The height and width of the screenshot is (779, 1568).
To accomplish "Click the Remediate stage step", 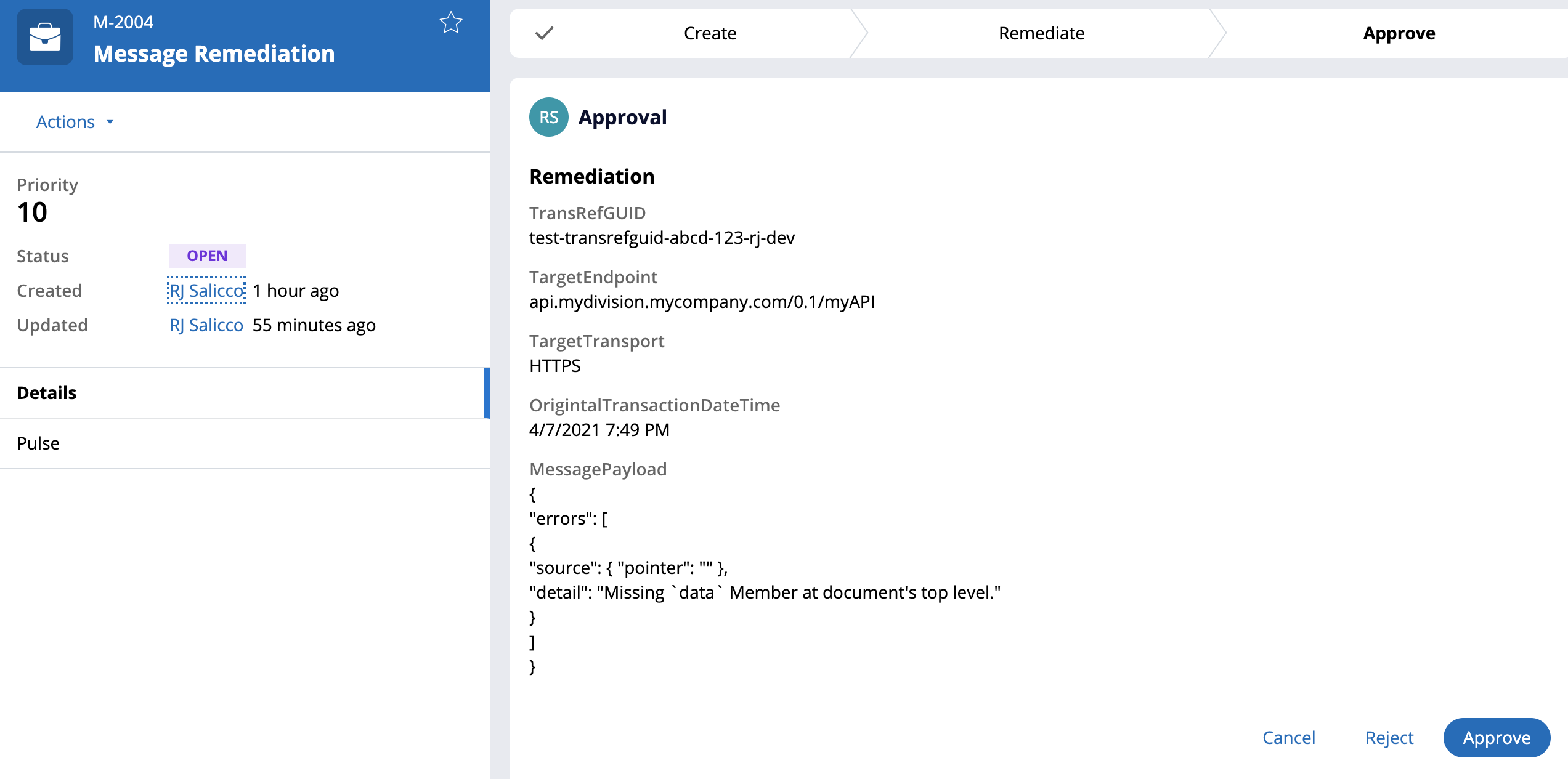I will 1041,33.
